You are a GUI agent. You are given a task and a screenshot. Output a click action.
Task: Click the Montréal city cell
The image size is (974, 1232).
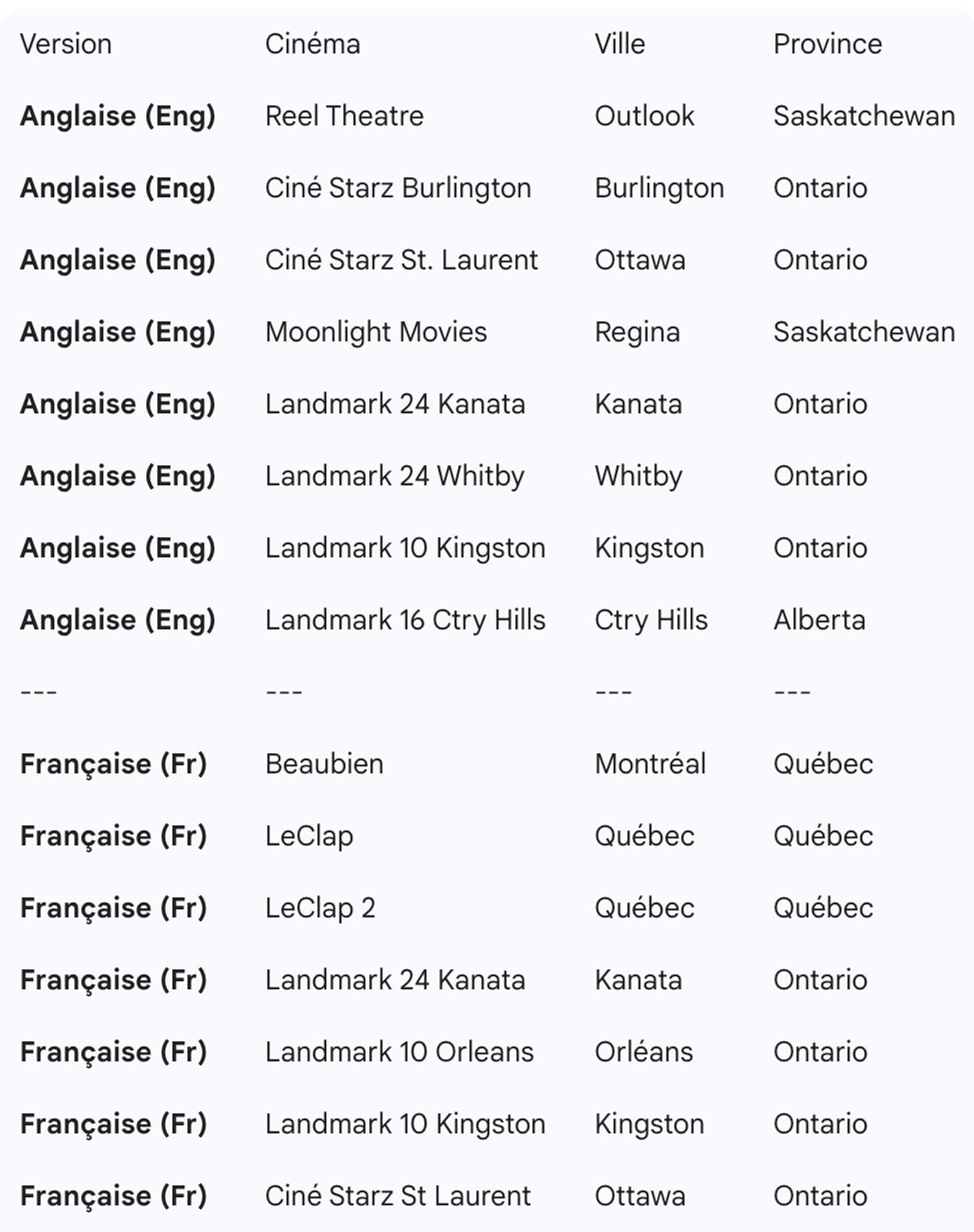[650, 764]
